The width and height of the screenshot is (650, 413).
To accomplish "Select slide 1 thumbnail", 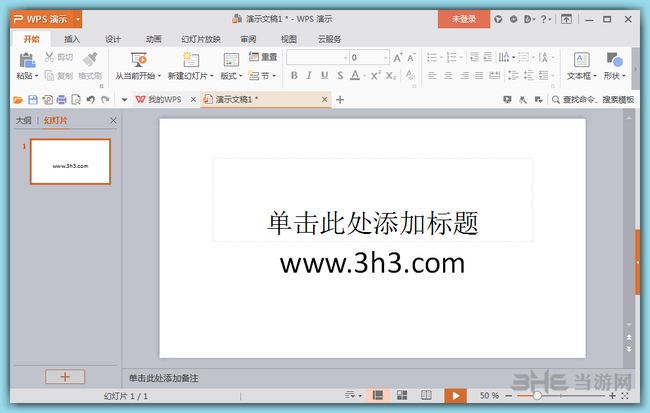I will tap(70, 162).
